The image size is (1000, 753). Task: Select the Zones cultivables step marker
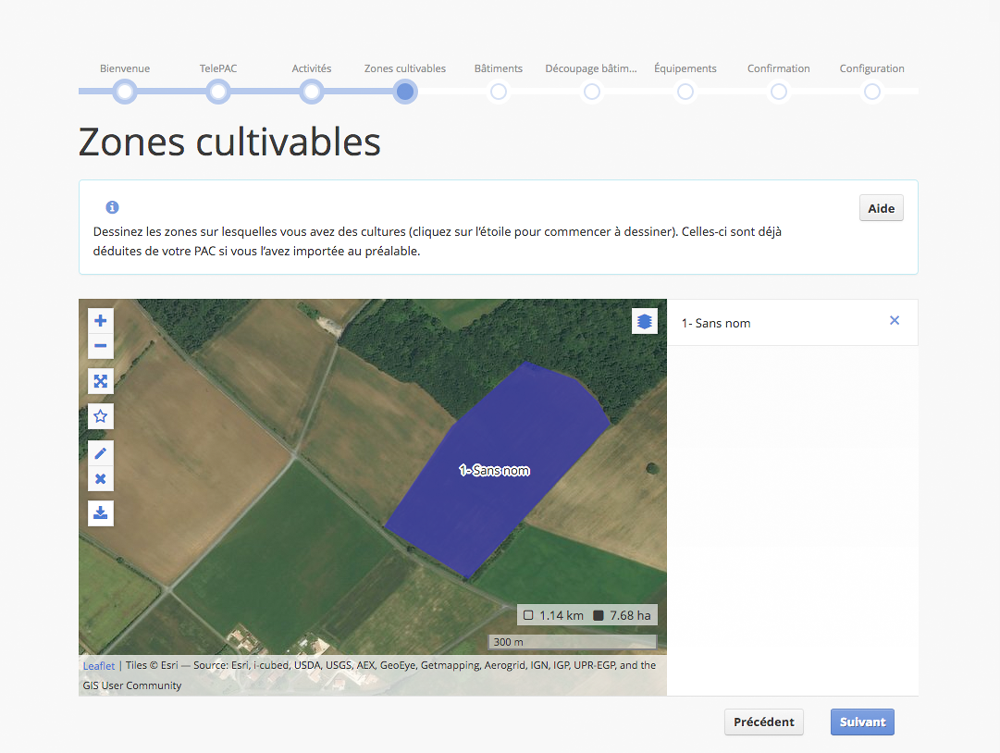[405, 92]
